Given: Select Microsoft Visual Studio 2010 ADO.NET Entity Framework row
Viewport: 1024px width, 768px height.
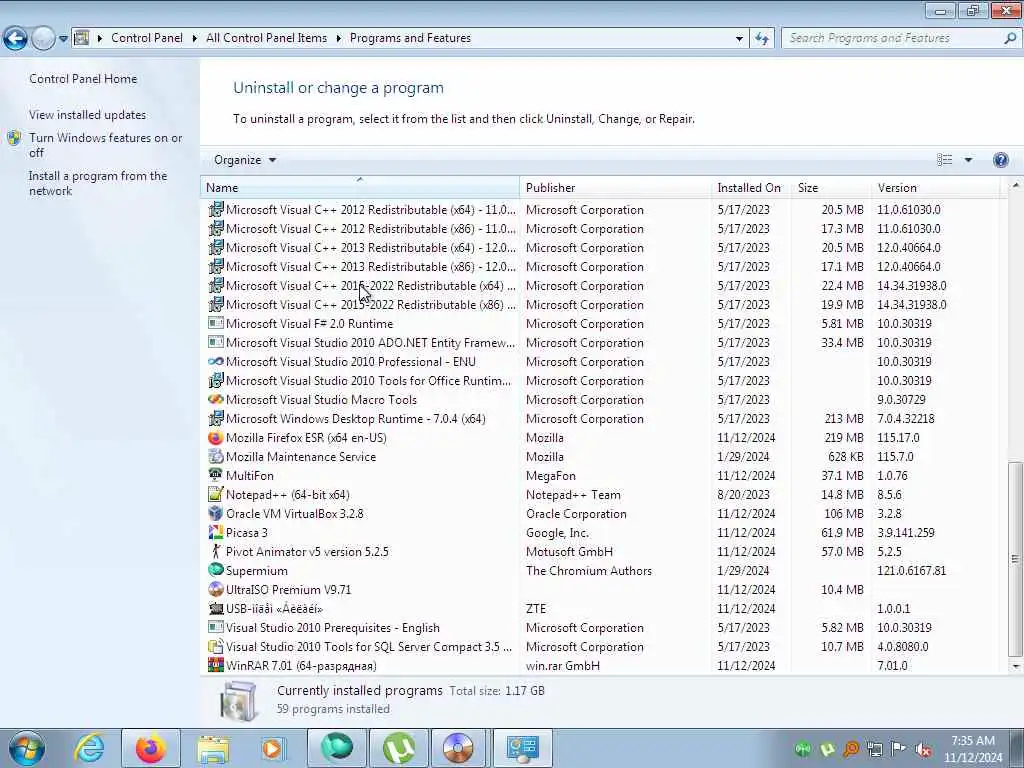Looking at the screenshot, I should click(601, 342).
